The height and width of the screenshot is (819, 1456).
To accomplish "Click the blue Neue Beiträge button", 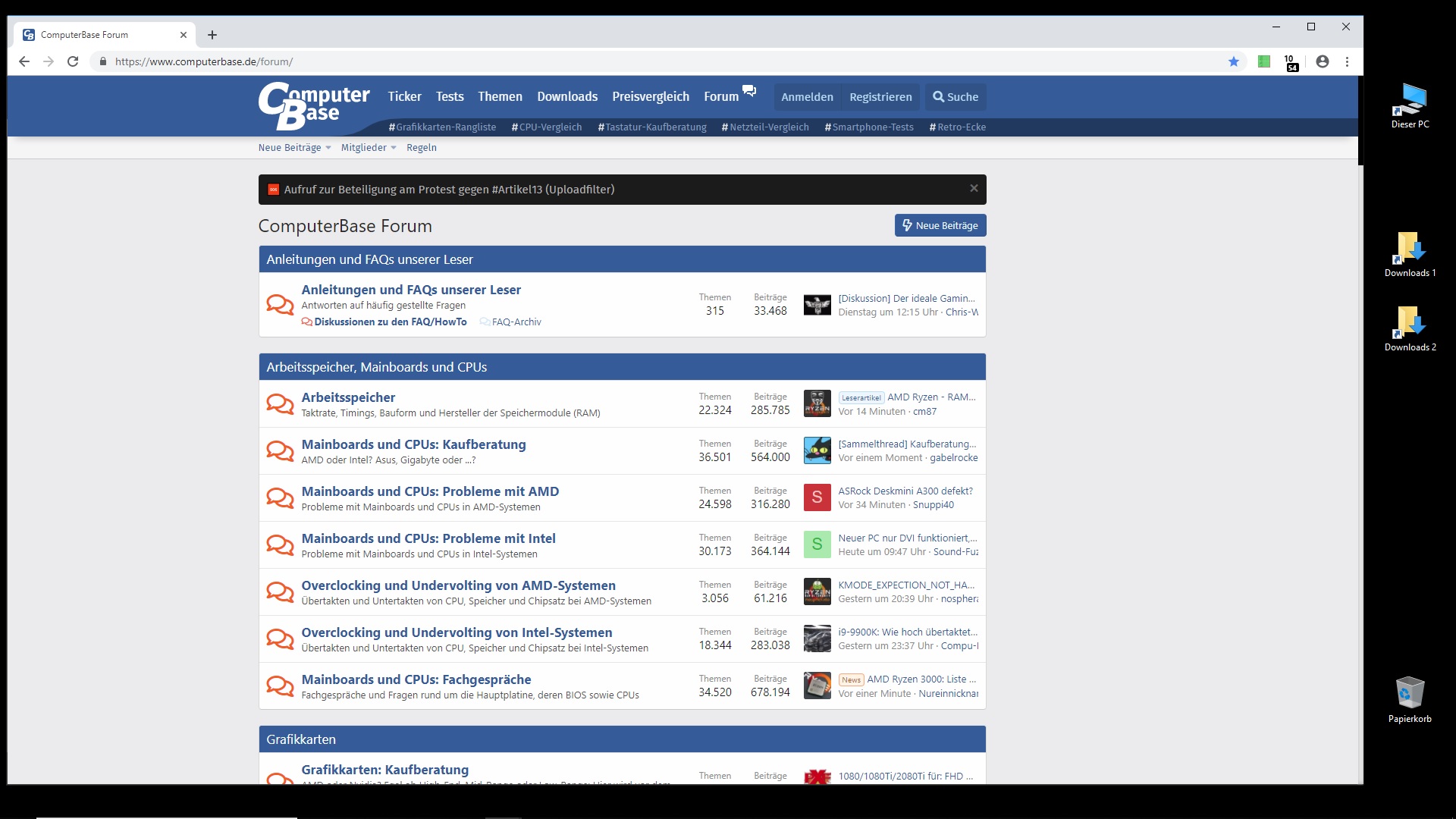I will [940, 225].
